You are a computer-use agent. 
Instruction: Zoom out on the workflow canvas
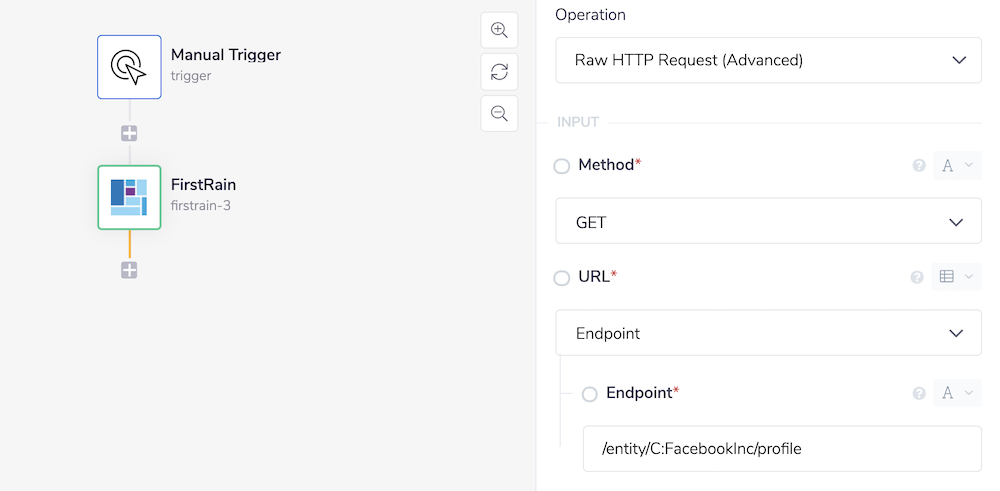(x=499, y=113)
